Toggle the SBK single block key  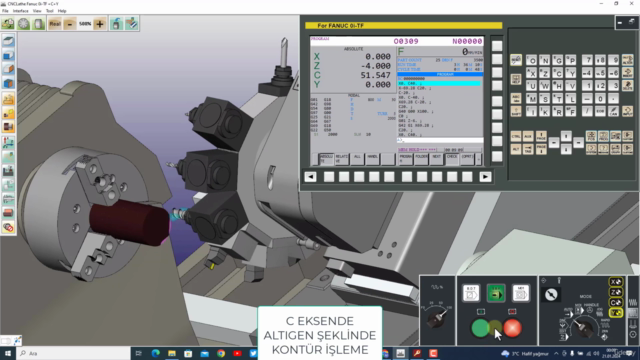point(496,293)
